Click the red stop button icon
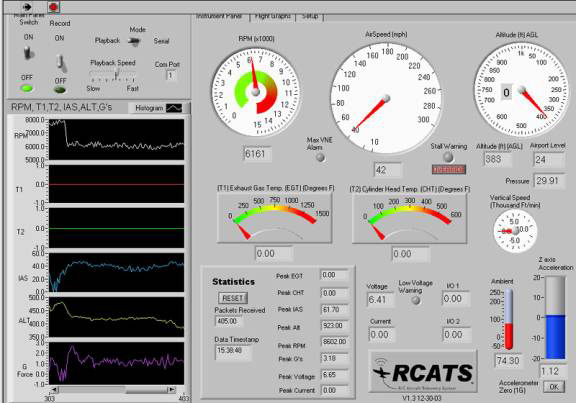Screen dimensions: 576x403 (54, 7)
